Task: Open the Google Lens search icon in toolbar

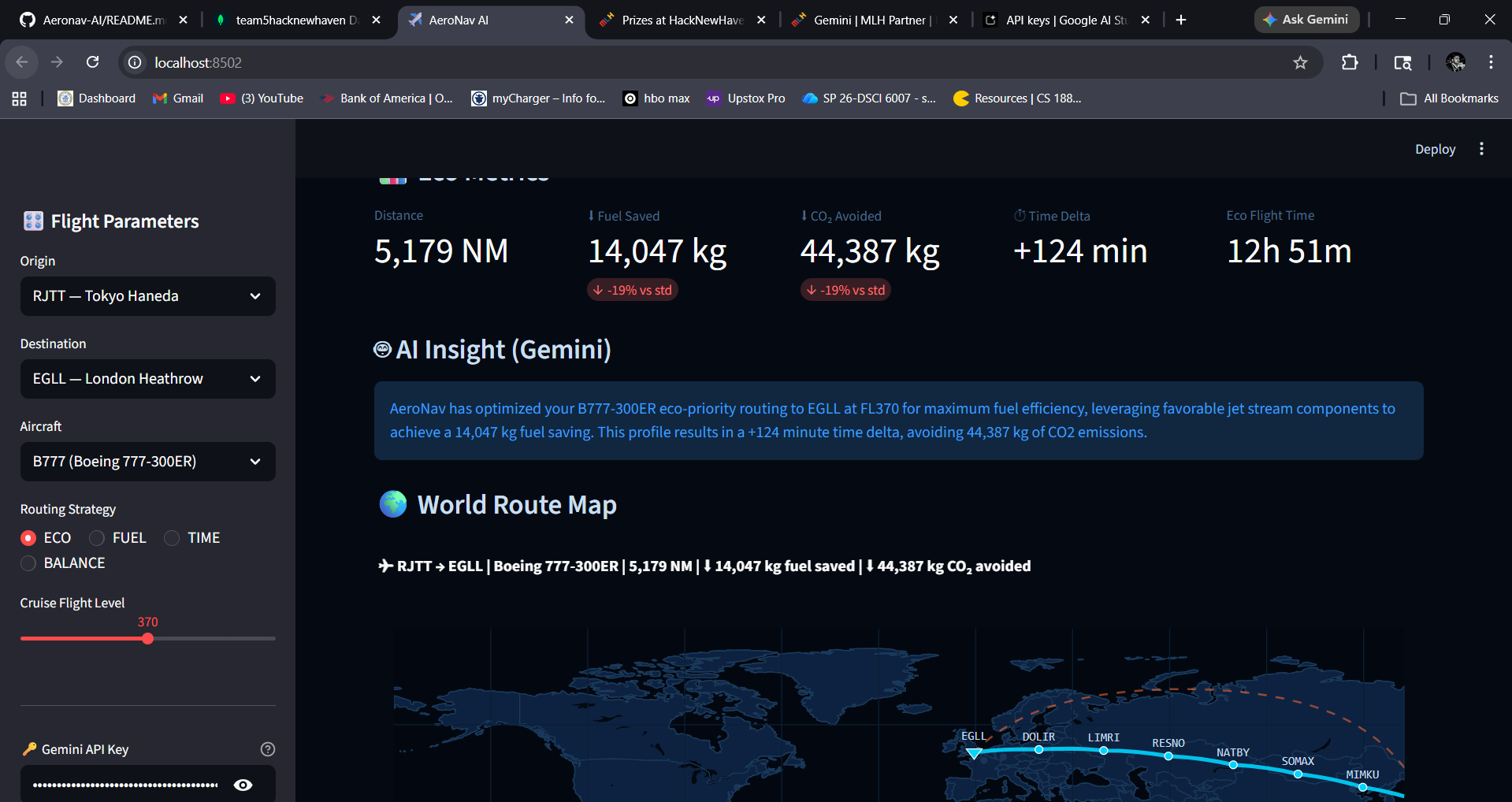Action: coord(1402,62)
